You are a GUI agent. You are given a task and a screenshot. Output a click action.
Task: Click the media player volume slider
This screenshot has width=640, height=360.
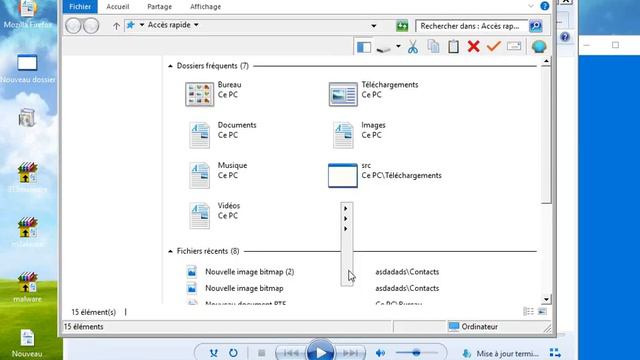(x=416, y=353)
